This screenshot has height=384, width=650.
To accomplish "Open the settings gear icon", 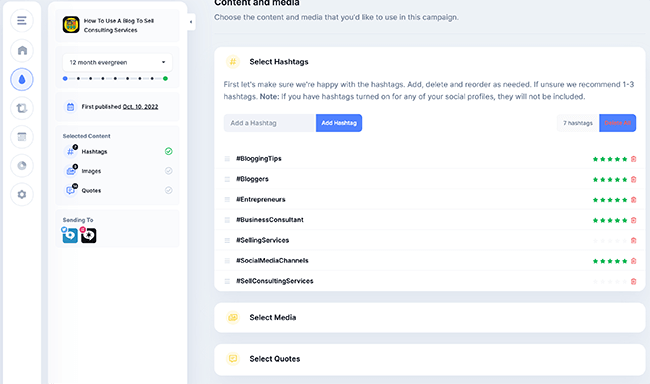I will 22,194.
